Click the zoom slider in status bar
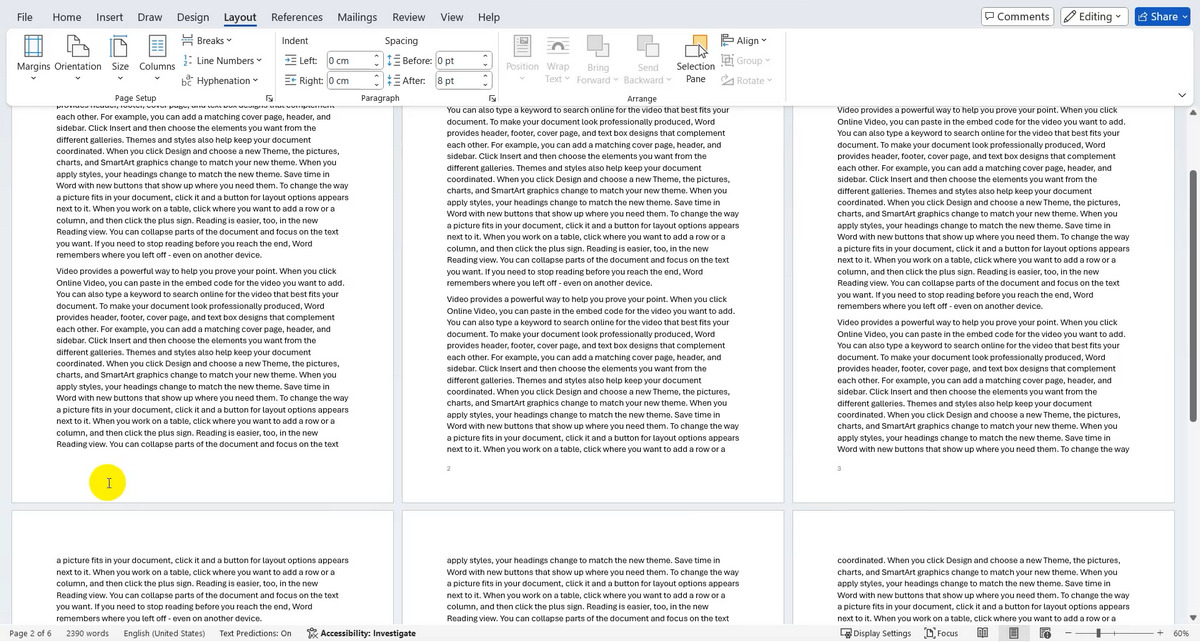This screenshot has width=1200, height=642. click(1098, 633)
